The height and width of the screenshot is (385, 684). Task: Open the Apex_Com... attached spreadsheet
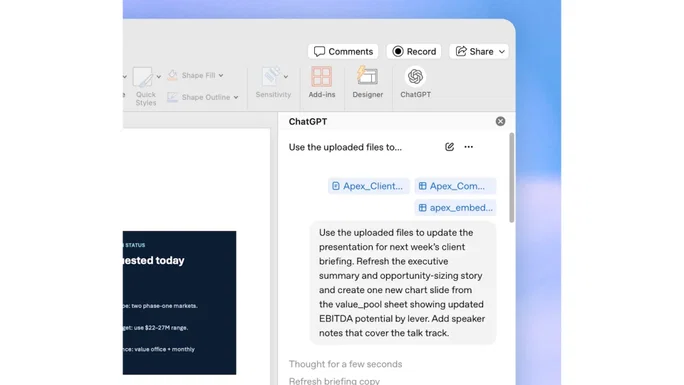(x=455, y=186)
